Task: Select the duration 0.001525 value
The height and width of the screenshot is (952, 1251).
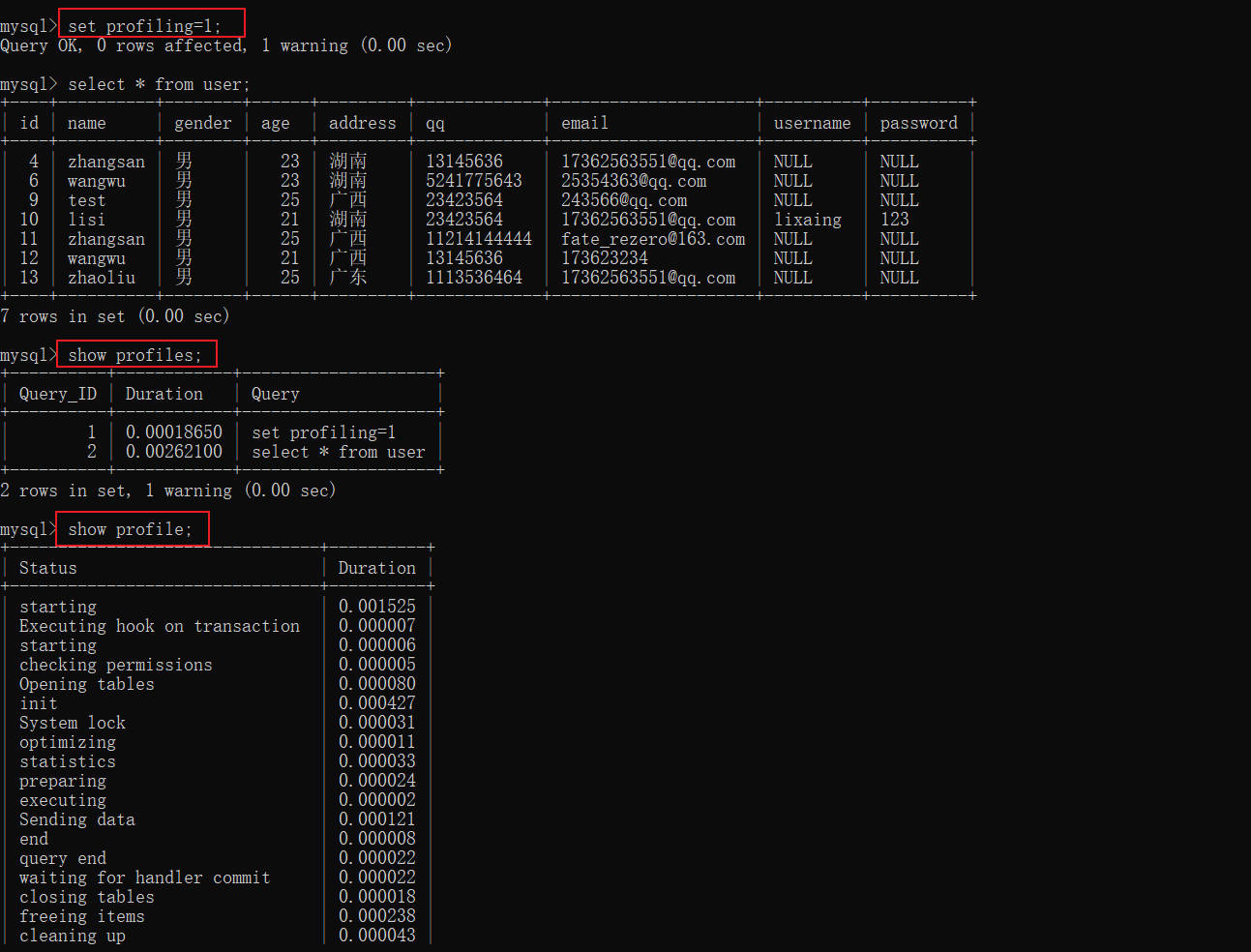Action: (x=376, y=607)
